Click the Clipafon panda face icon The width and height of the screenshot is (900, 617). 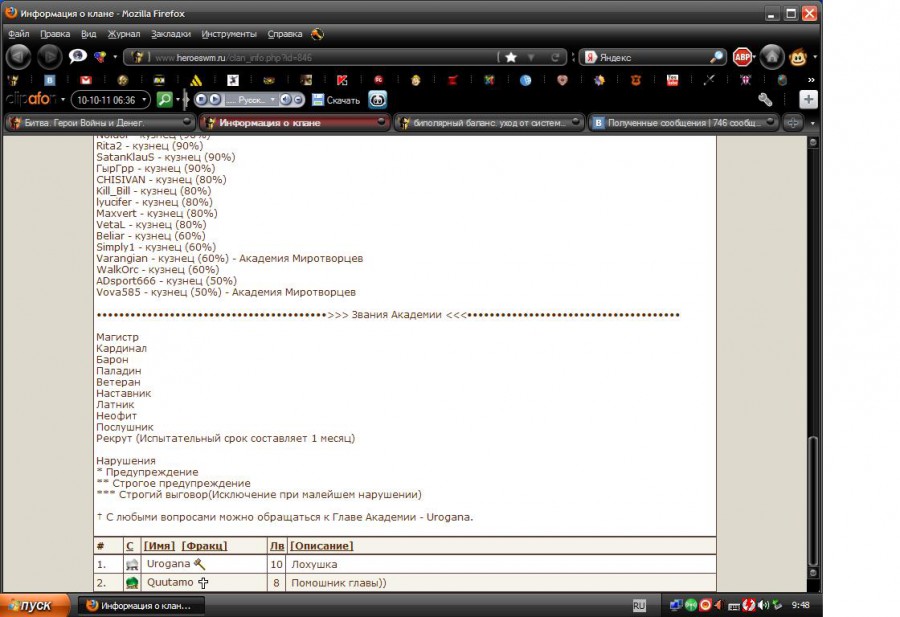pyautogui.click(x=377, y=100)
